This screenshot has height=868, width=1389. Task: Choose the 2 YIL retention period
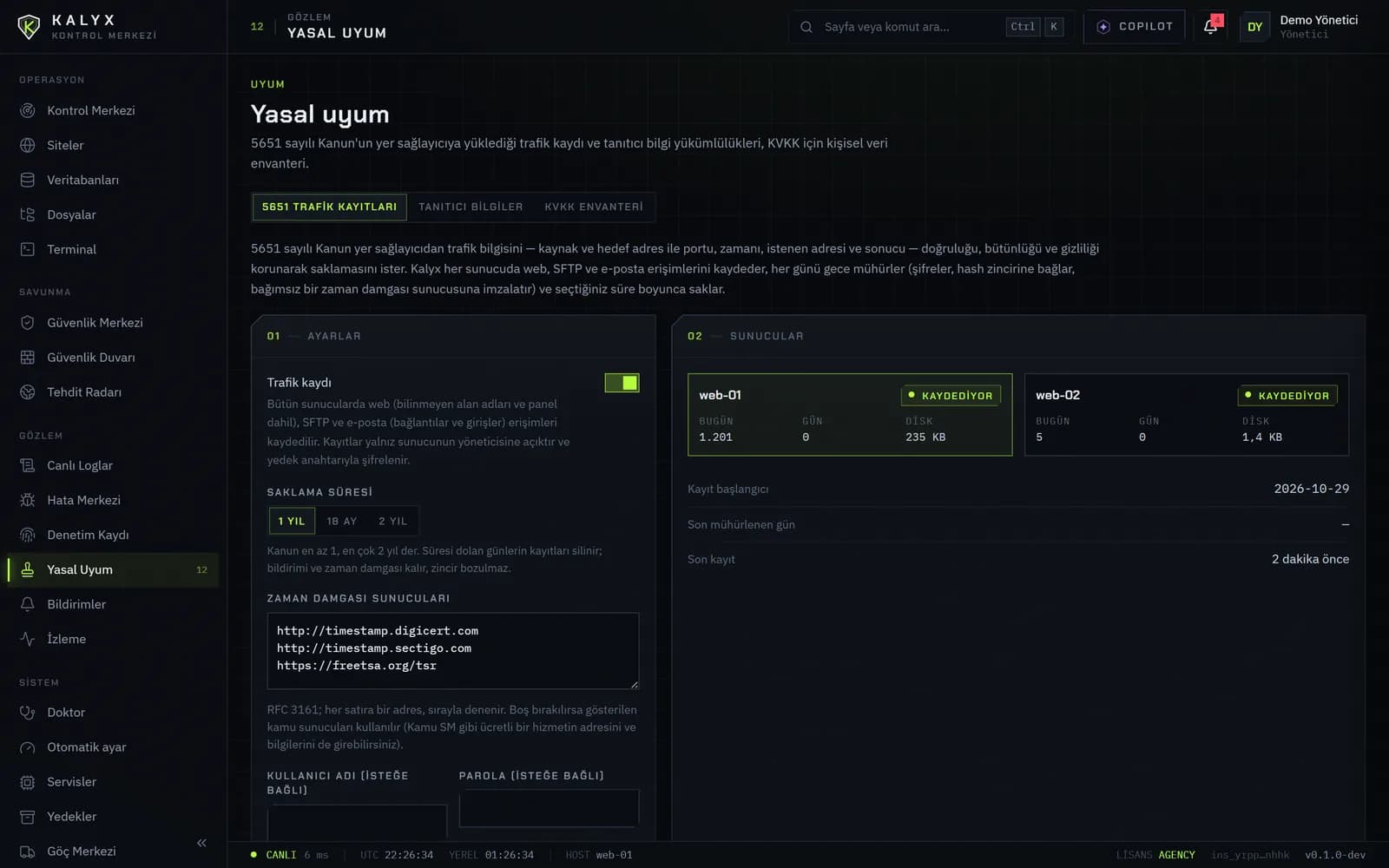(392, 521)
